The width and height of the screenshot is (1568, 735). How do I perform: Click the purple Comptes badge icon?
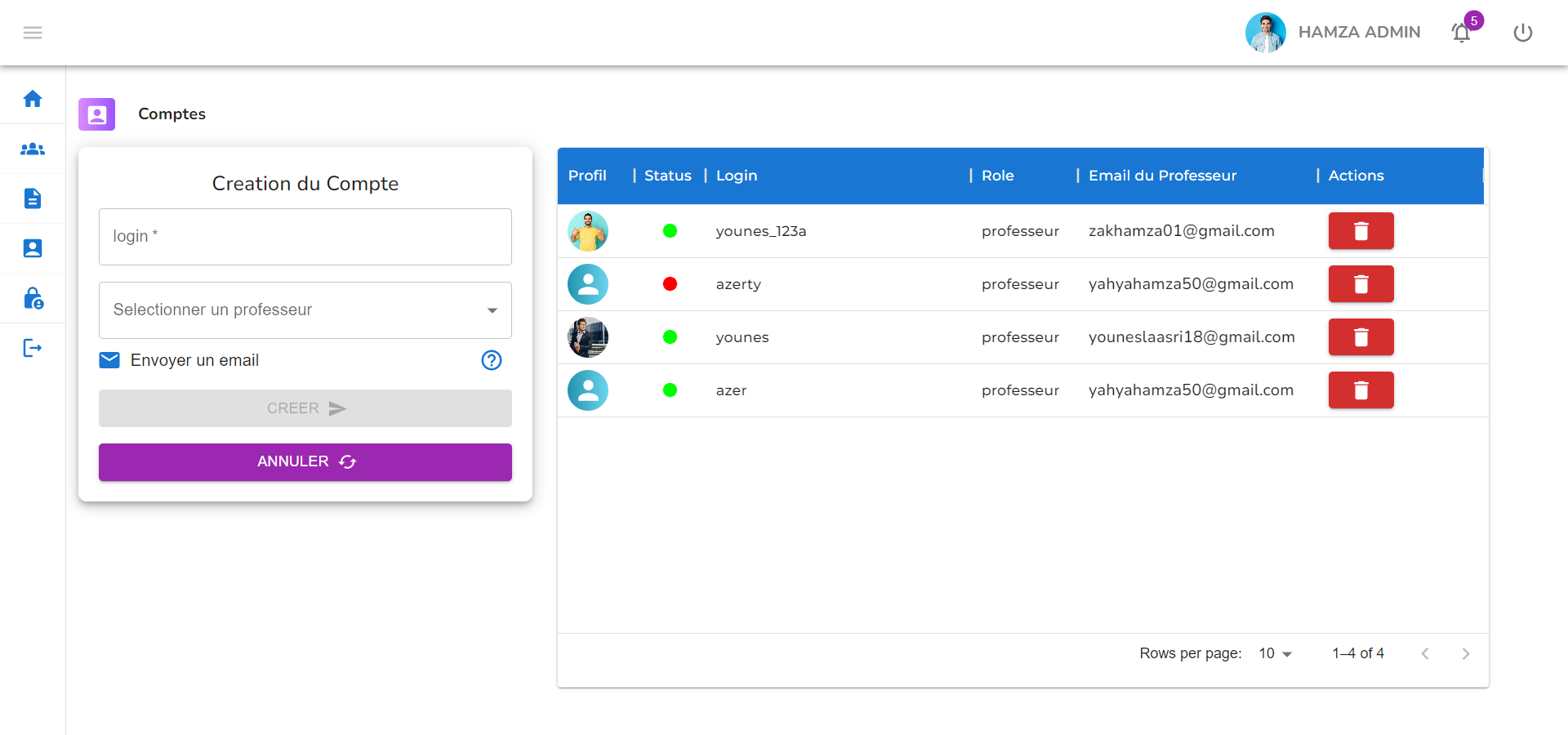click(96, 114)
